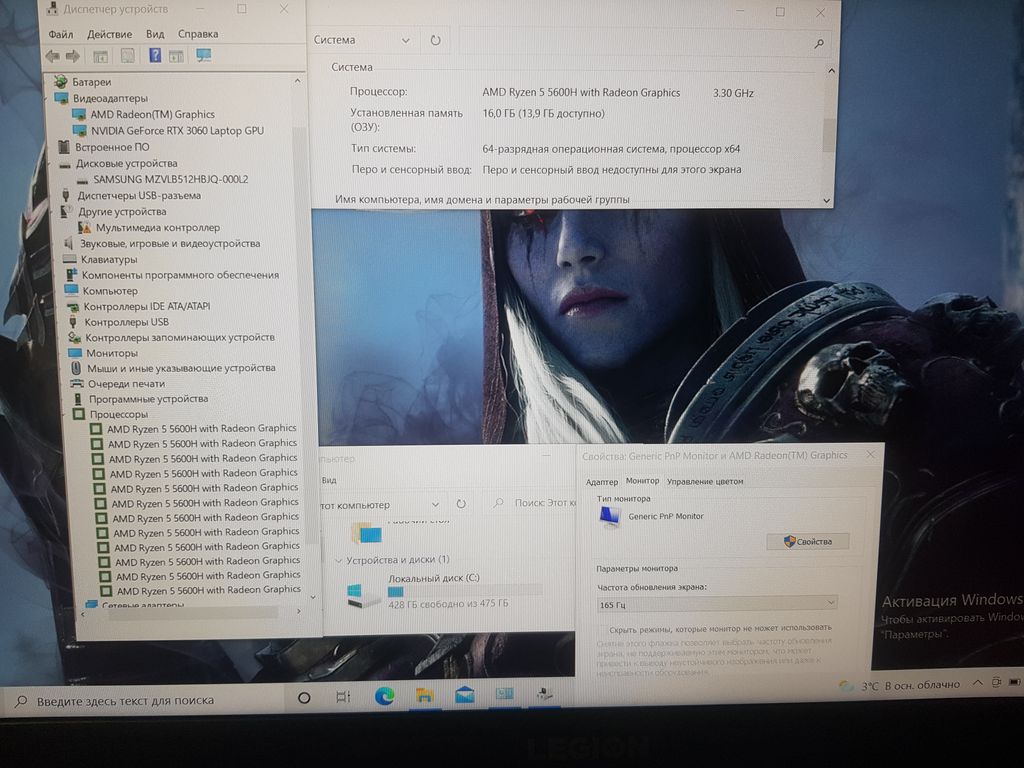The width and height of the screenshot is (1024, 768).
Task: Switch to the Адаптер tab
Action: click(601, 482)
